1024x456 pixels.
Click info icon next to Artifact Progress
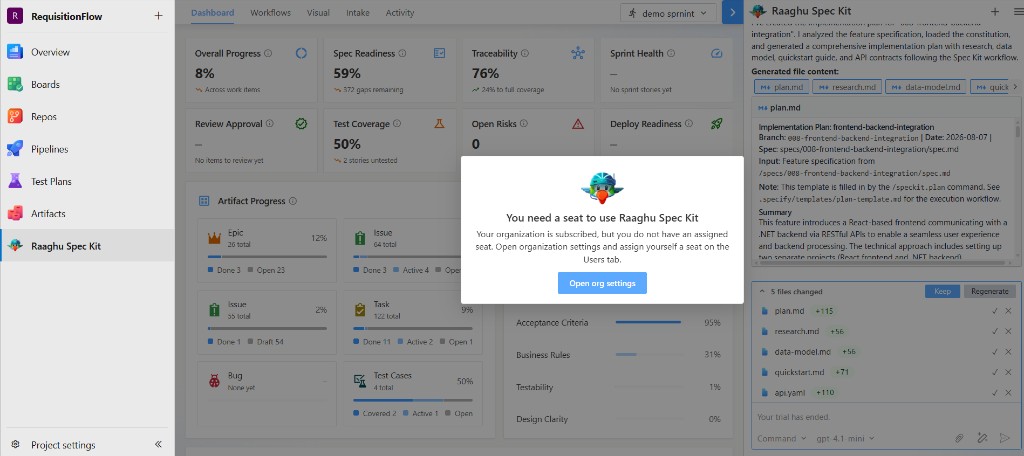coord(293,201)
